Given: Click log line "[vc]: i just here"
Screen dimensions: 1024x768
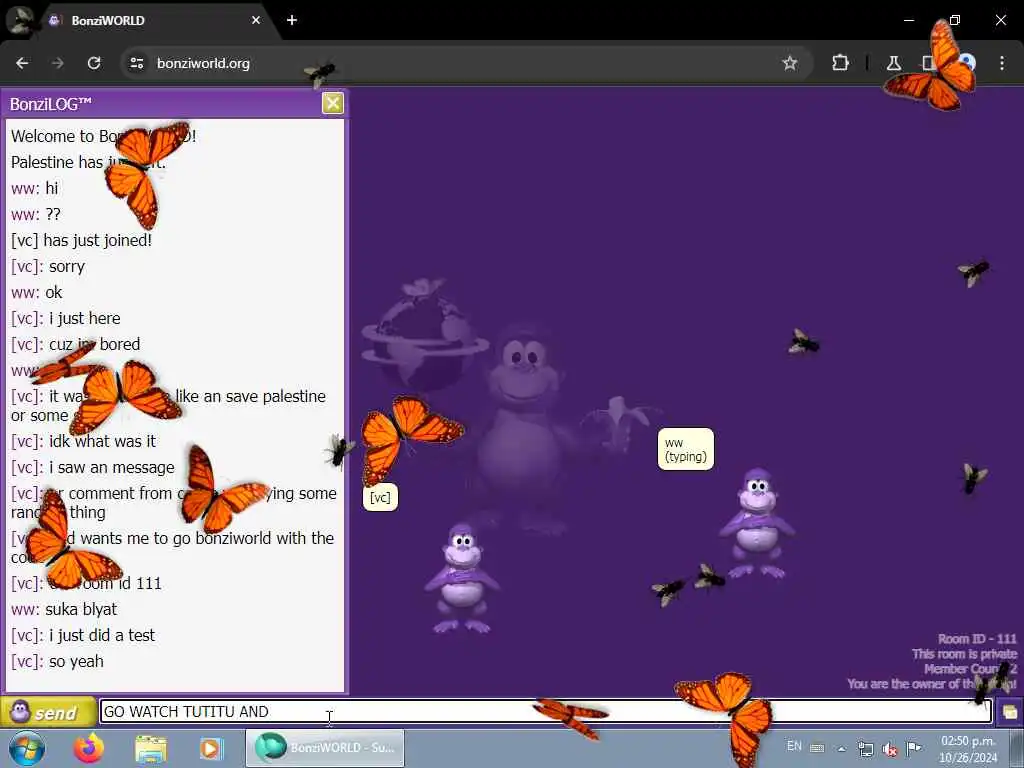Looking at the screenshot, I should (66, 319).
